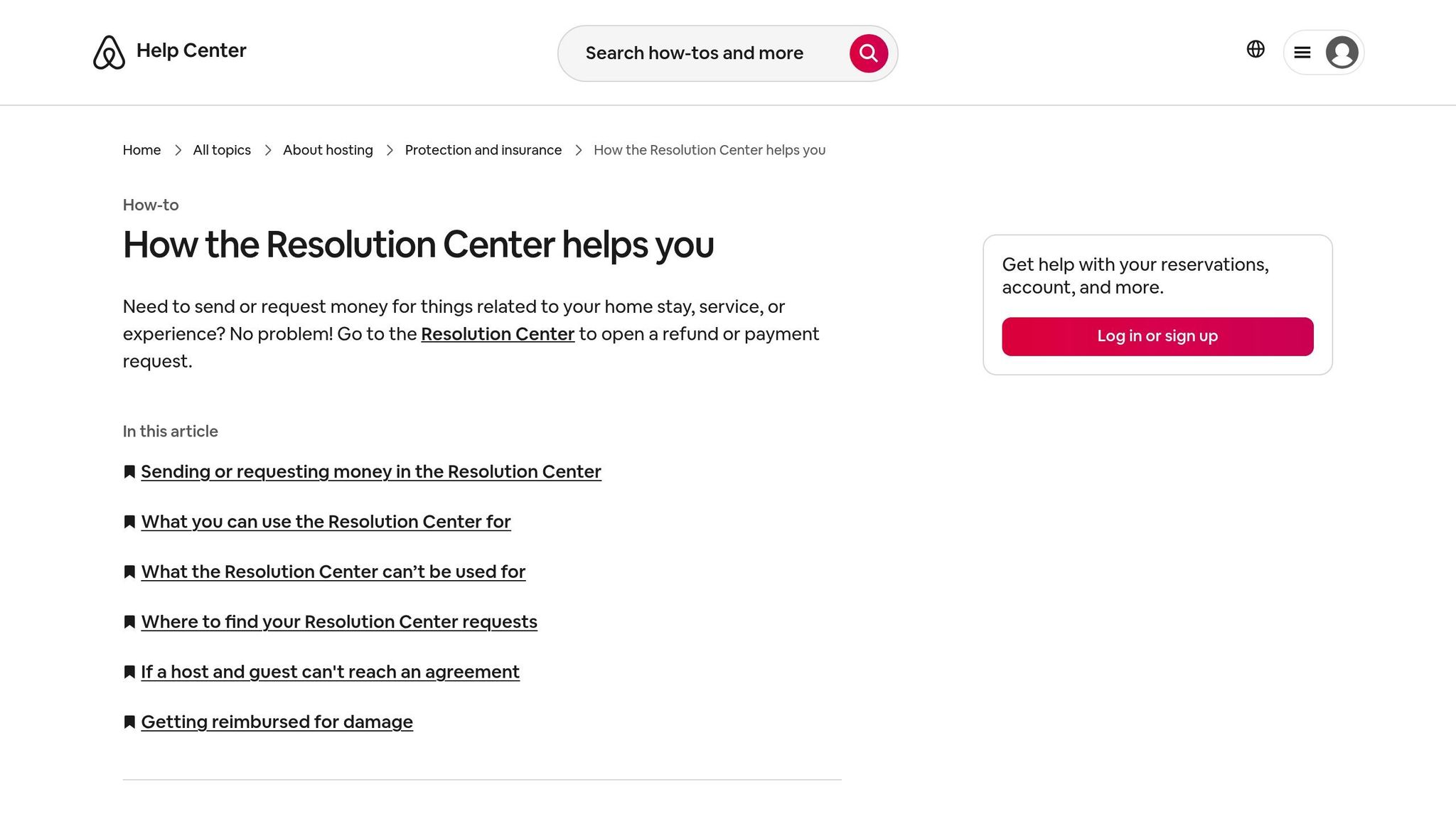Jump to 'What the Resolution Center can't be used for'
1456x819 pixels.
(333, 572)
